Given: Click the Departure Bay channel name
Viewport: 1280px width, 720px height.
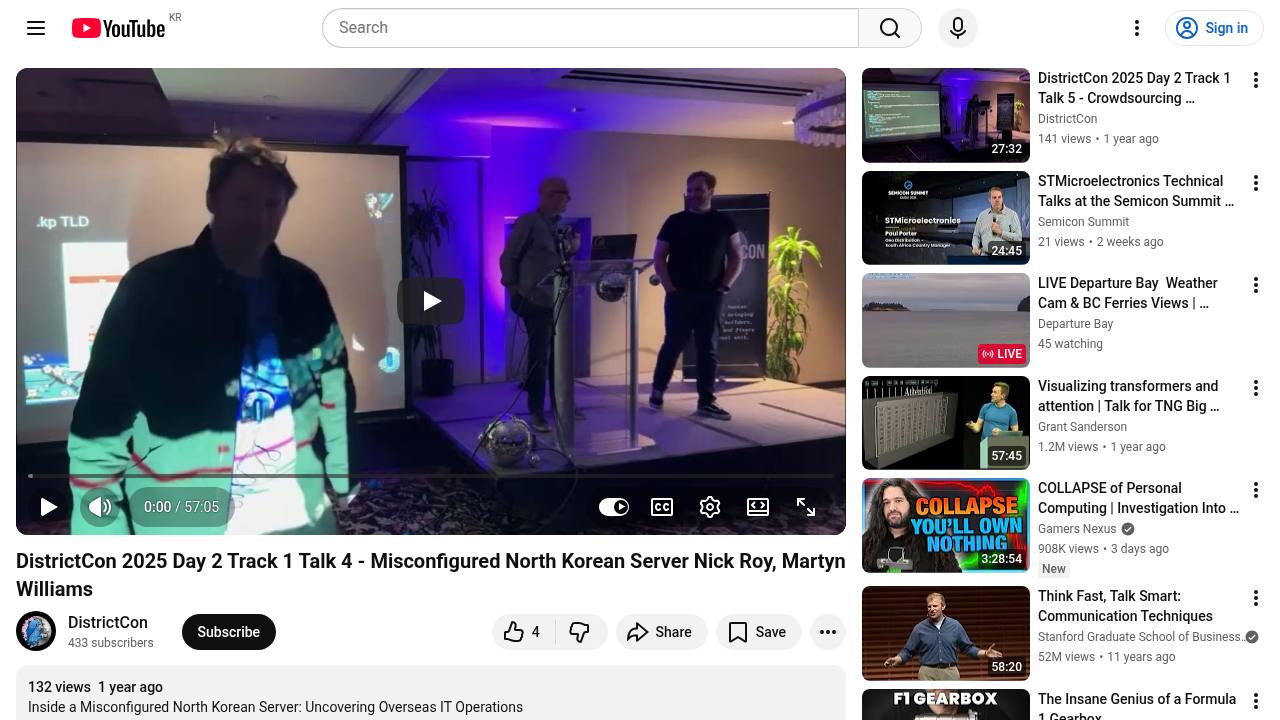Looking at the screenshot, I should click(1075, 324).
